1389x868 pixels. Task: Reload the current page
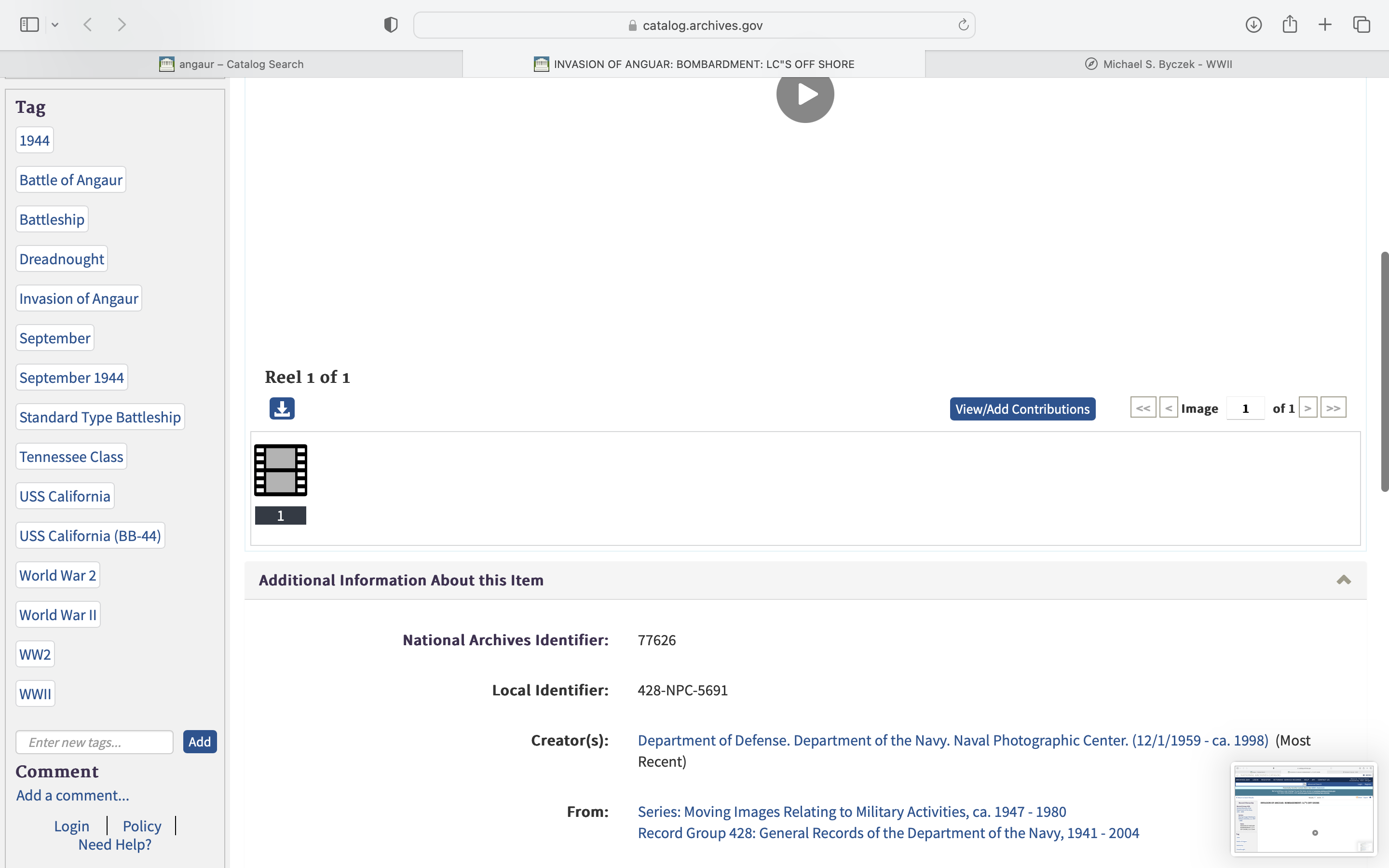click(x=963, y=25)
